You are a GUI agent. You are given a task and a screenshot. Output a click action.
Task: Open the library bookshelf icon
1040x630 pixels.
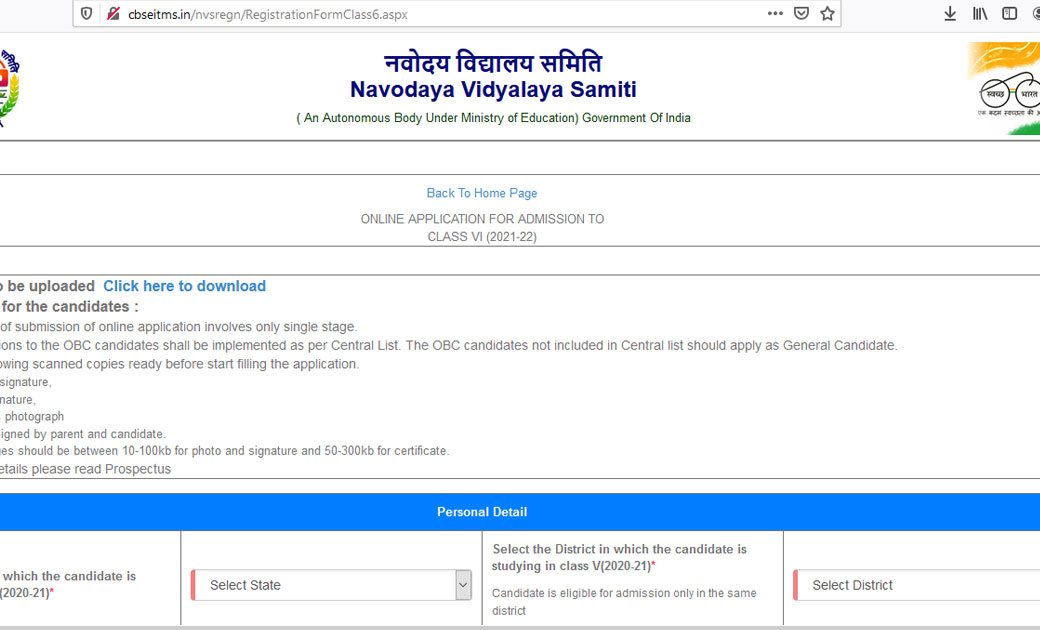980,13
